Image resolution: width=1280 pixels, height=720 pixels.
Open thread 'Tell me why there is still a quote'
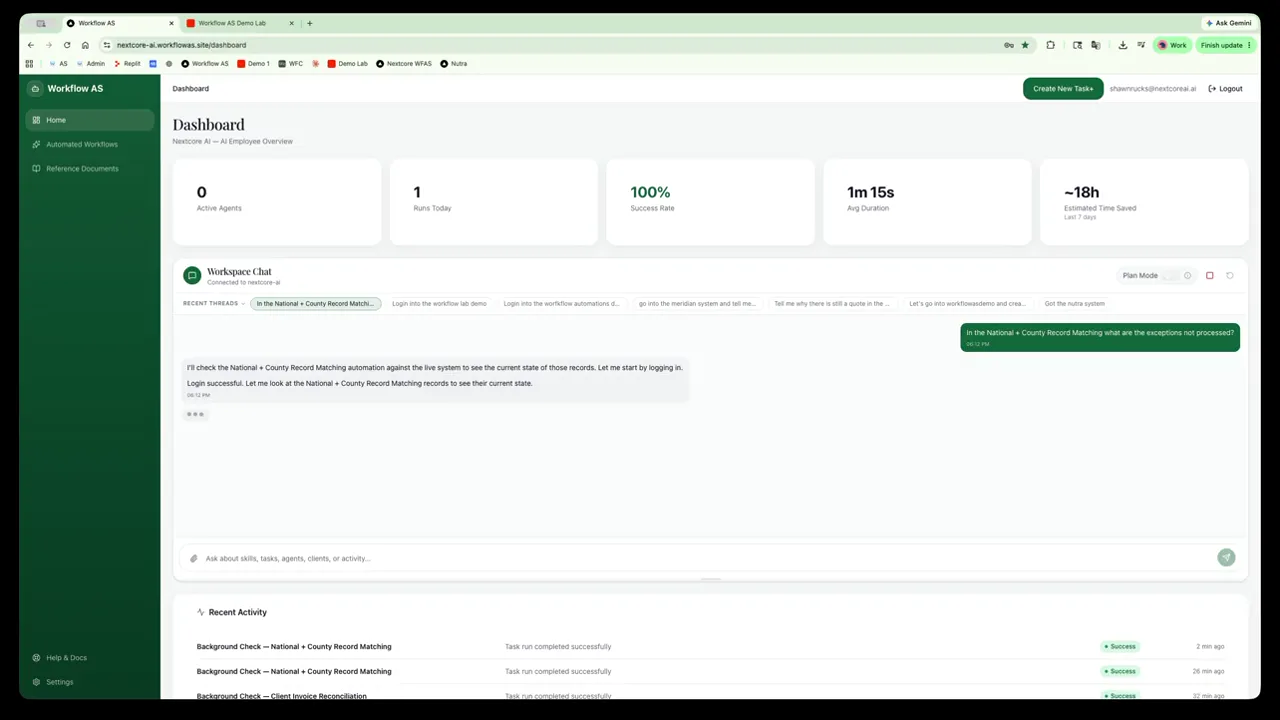coord(831,303)
